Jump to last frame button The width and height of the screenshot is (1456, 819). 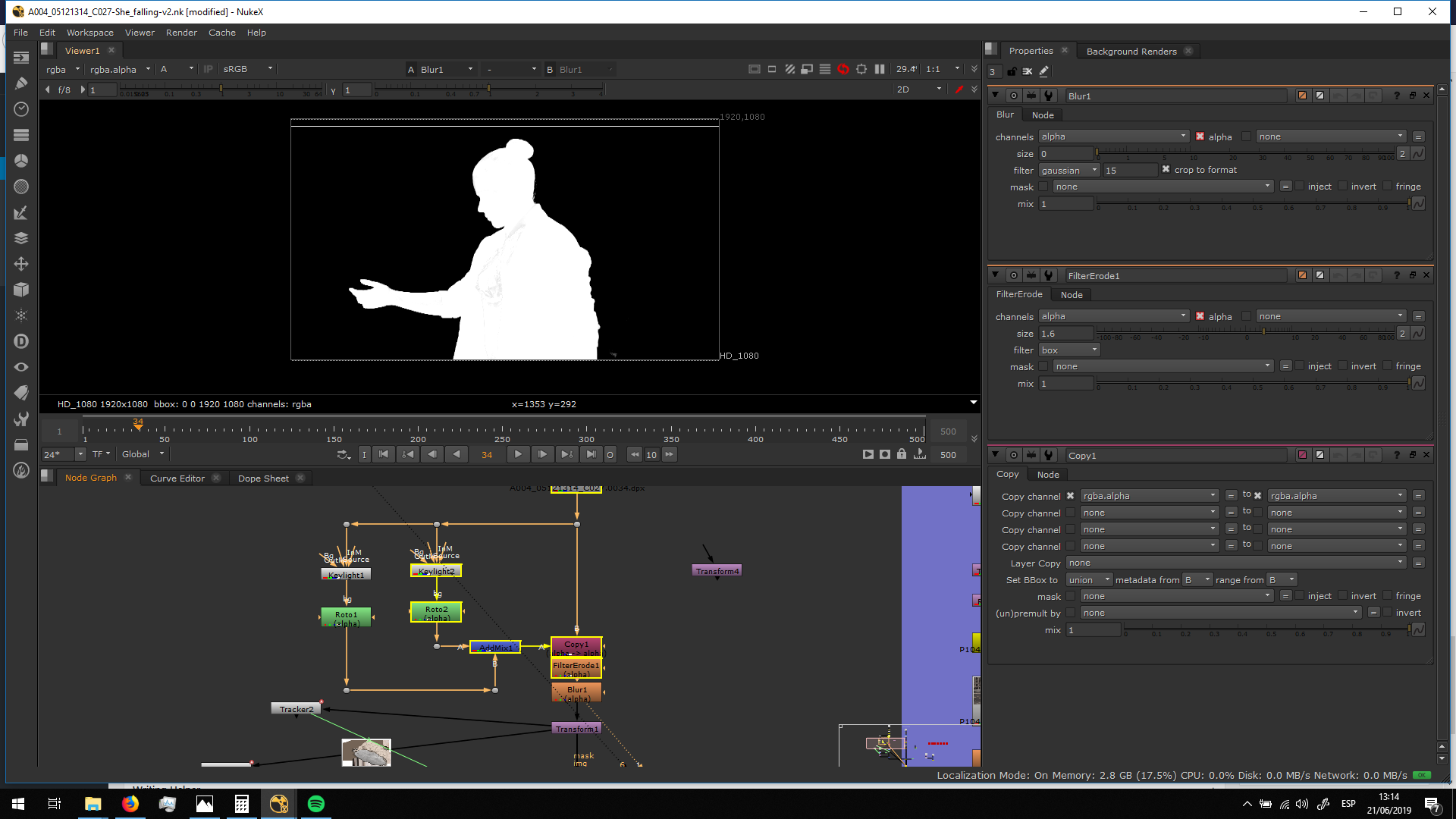pos(591,454)
